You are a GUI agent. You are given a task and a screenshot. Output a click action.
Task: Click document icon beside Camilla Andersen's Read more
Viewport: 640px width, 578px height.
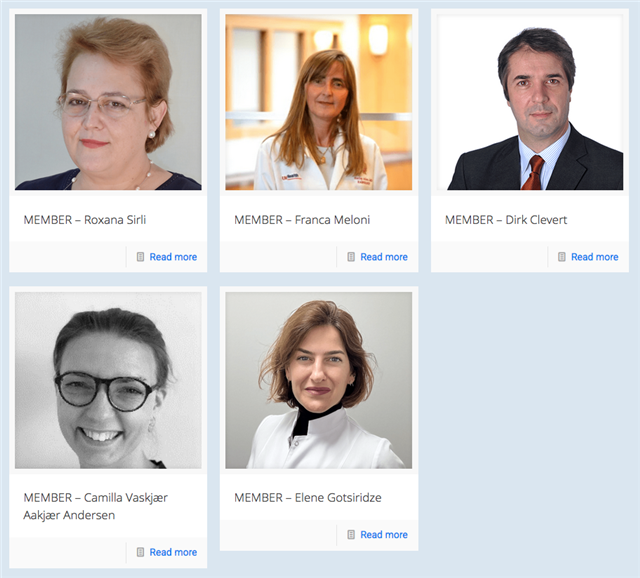140,552
